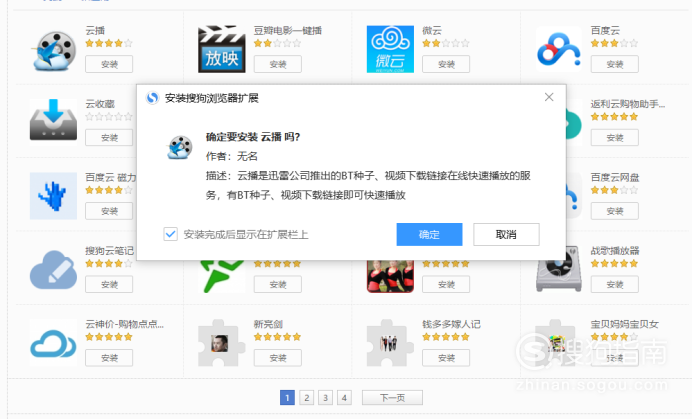Install the 微云 extension
Viewport: 692px width, 419px height.
click(x=446, y=64)
